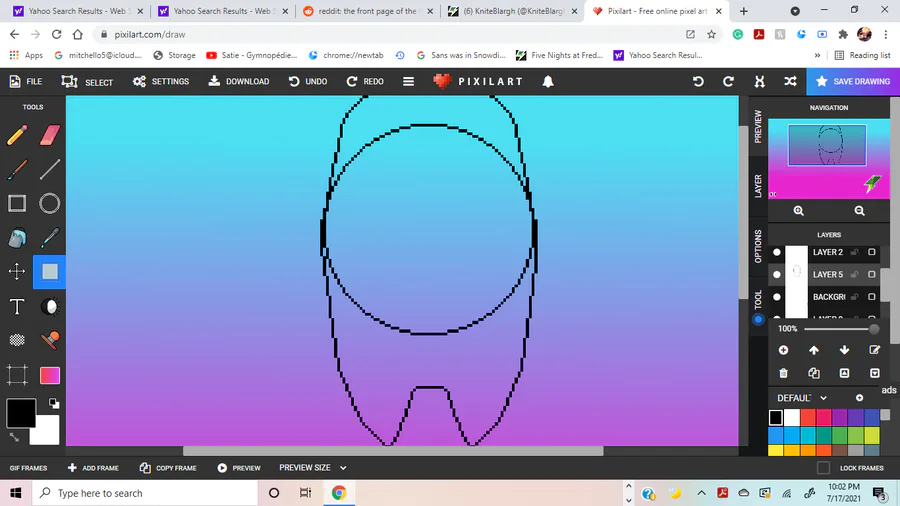
Task: Open the Settings menu
Action: click(x=161, y=81)
